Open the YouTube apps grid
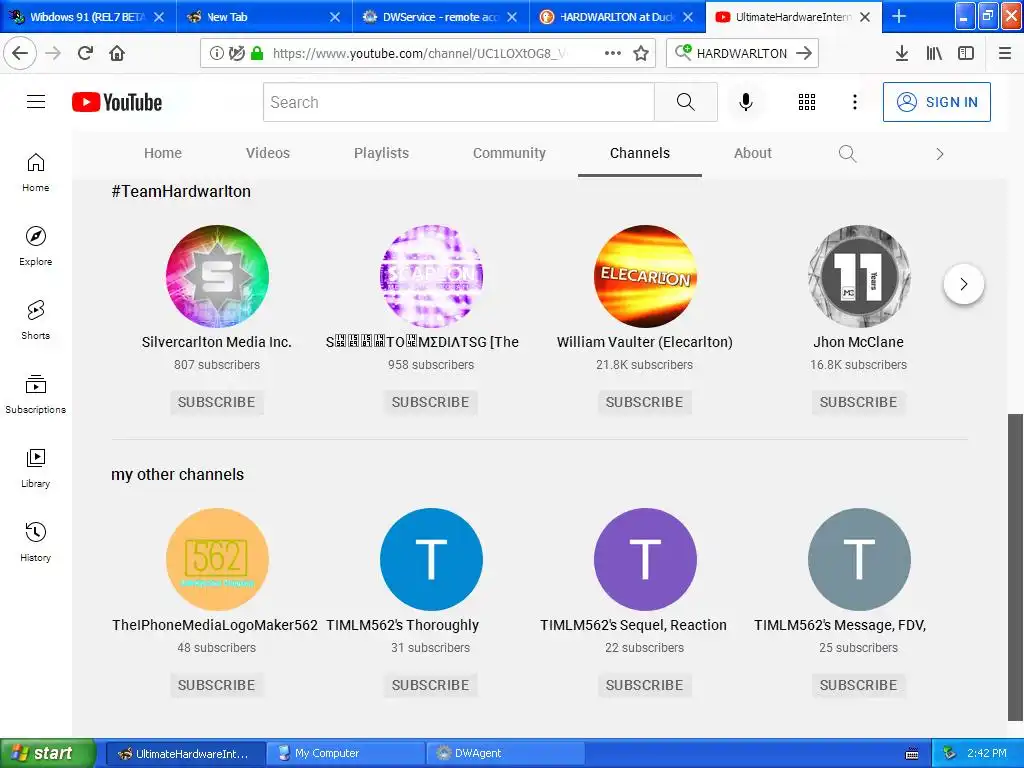 [807, 102]
